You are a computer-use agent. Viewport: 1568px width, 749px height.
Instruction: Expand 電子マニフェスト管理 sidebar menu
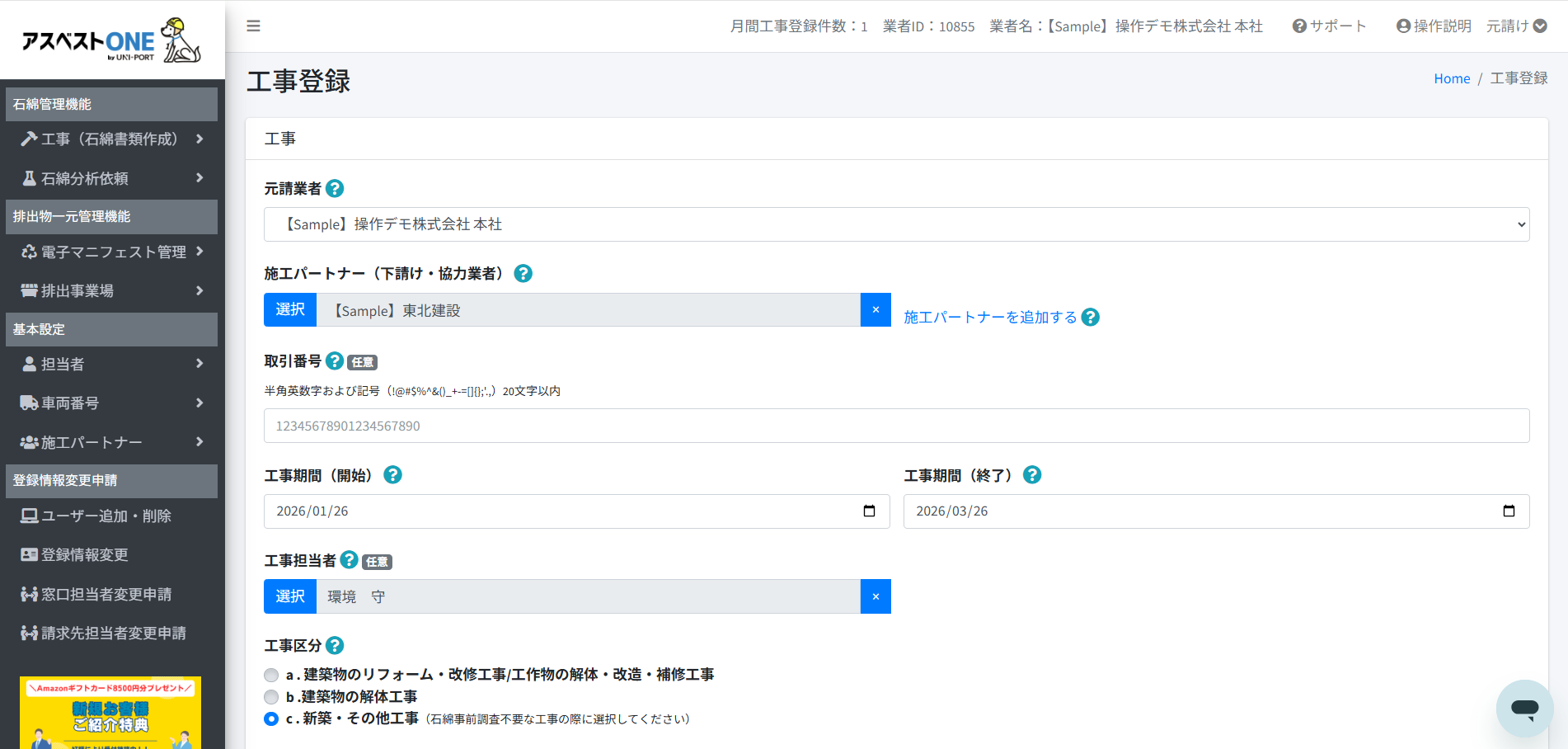(112, 252)
